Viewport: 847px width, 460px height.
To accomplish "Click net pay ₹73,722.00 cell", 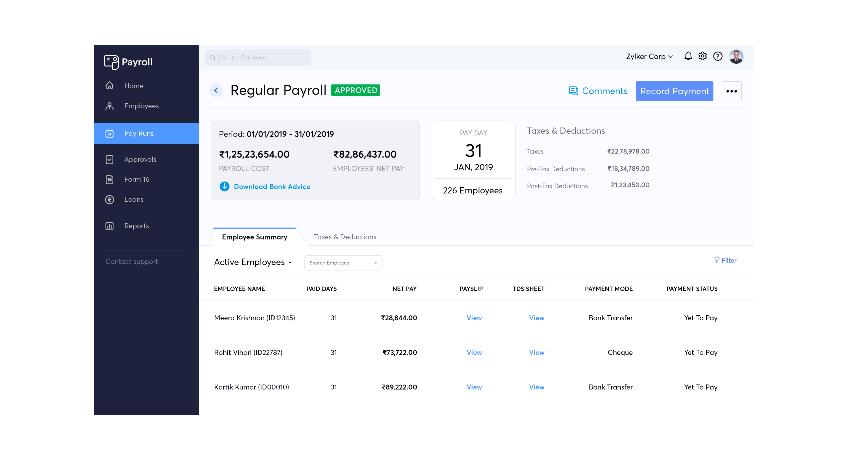I will coord(400,352).
